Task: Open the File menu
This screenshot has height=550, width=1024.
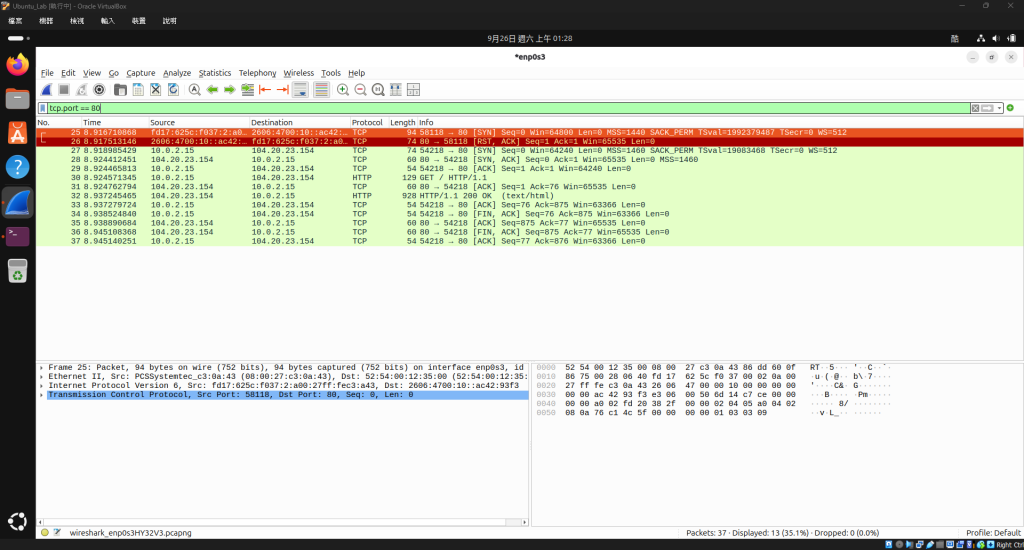Action: pyautogui.click(x=47, y=73)
